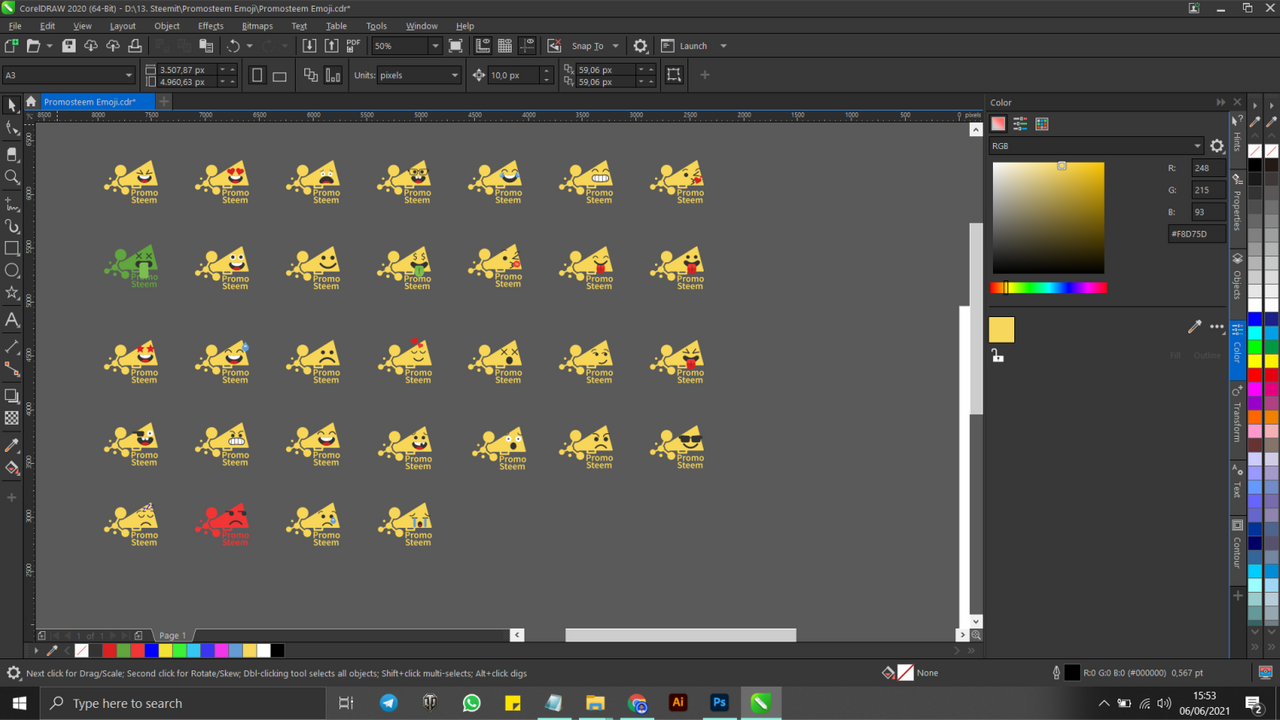Open the Units pixels dropdown
The width and height of the screenshot is (1280, 720).
454,75
